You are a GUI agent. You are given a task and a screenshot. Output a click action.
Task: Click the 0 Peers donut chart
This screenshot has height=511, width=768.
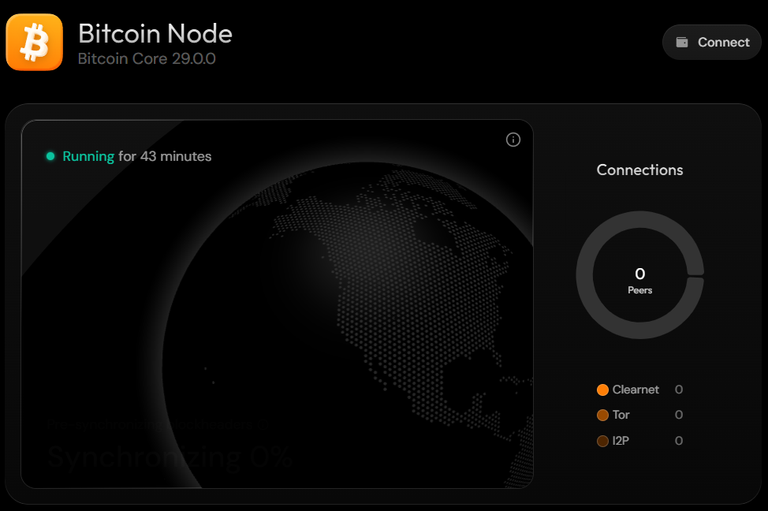click(x=640, y=275)
